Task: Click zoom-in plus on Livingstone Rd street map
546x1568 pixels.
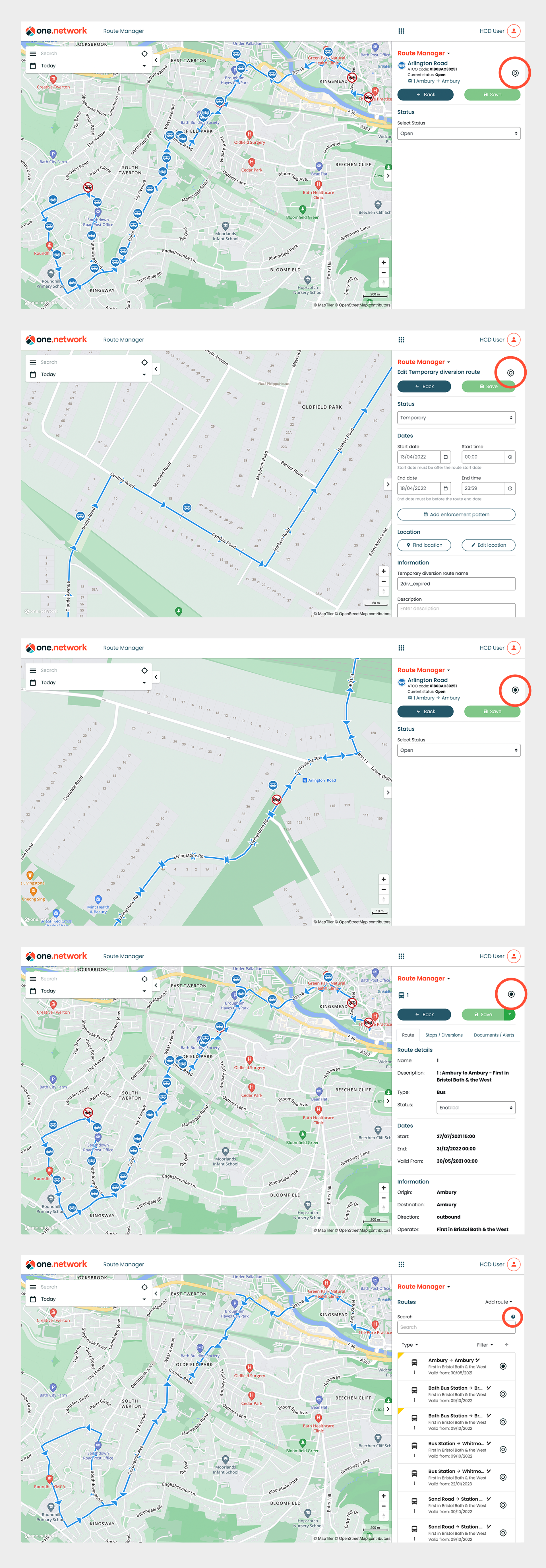Action: (383, 879)
